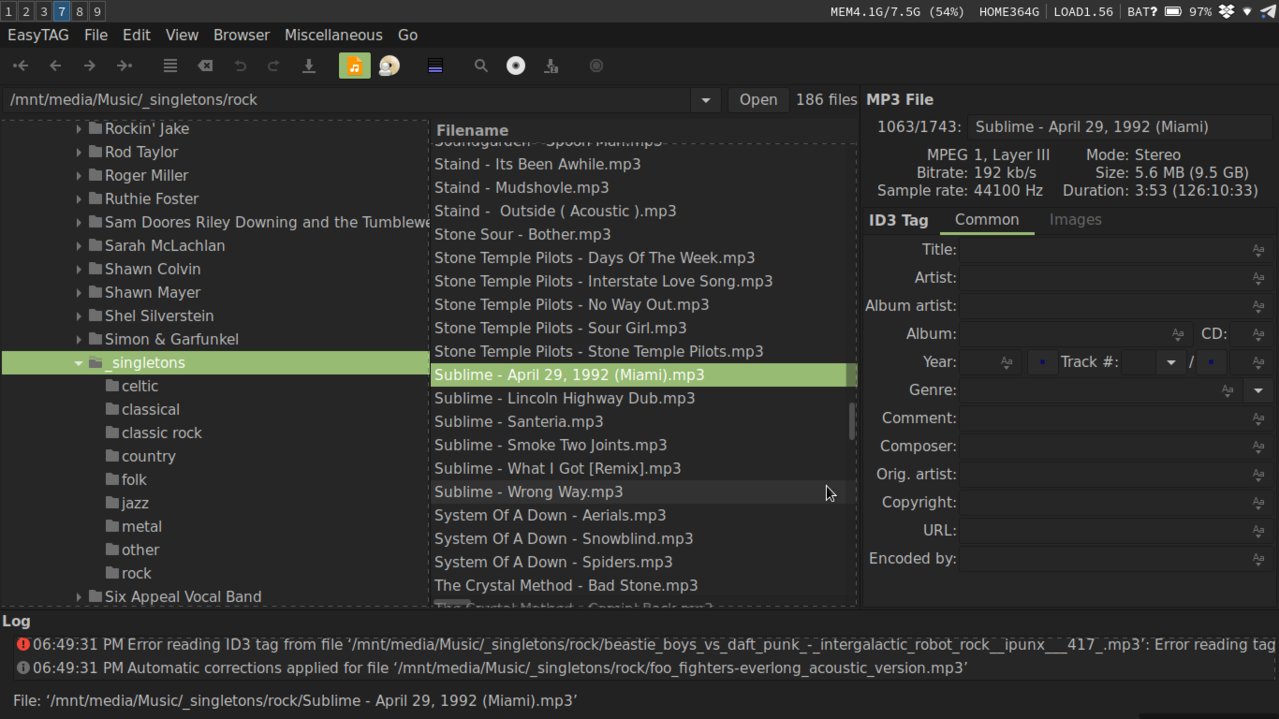
Task: Apply URL to selected files icon
Action: [1258, 530]
